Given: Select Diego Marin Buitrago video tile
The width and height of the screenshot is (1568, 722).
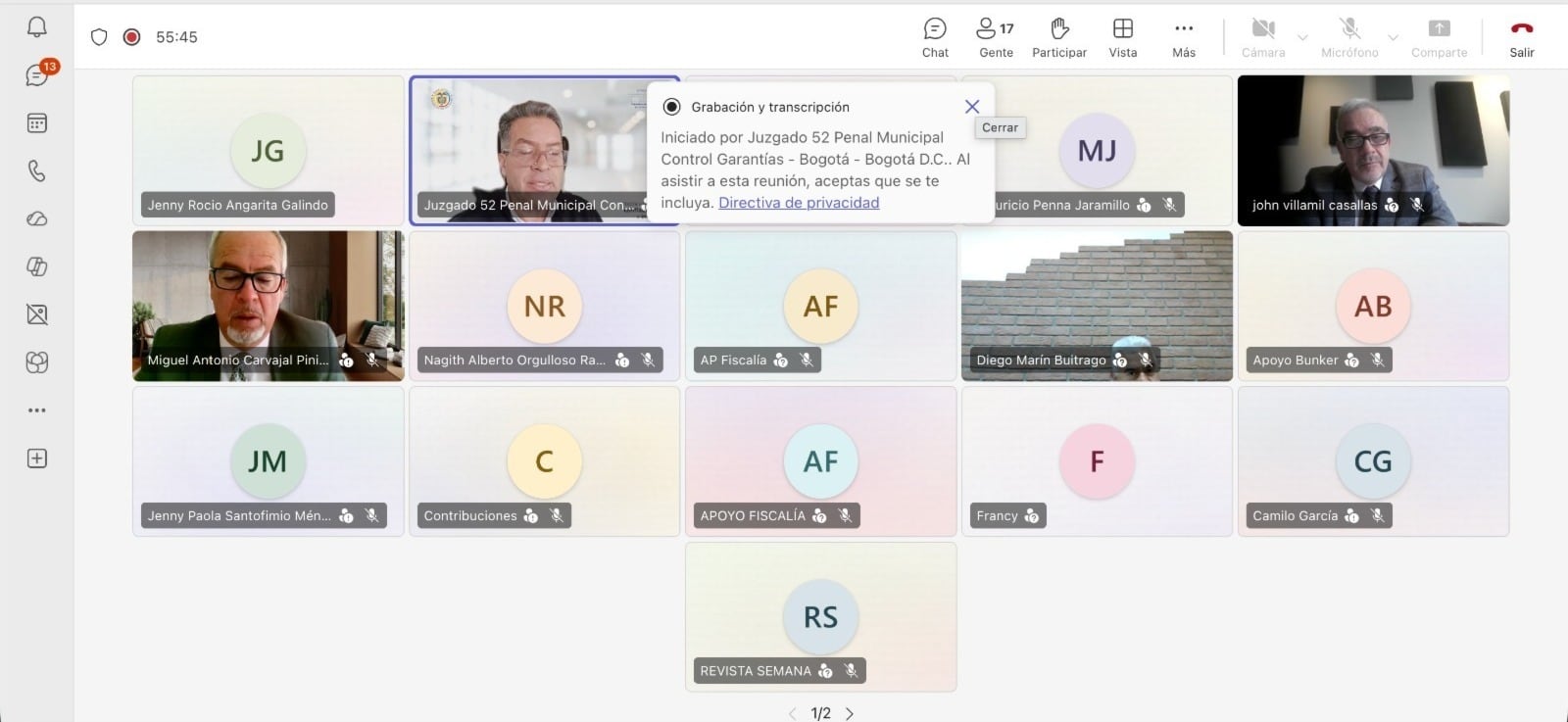Looking at the screenshot, I should 1097,306.
